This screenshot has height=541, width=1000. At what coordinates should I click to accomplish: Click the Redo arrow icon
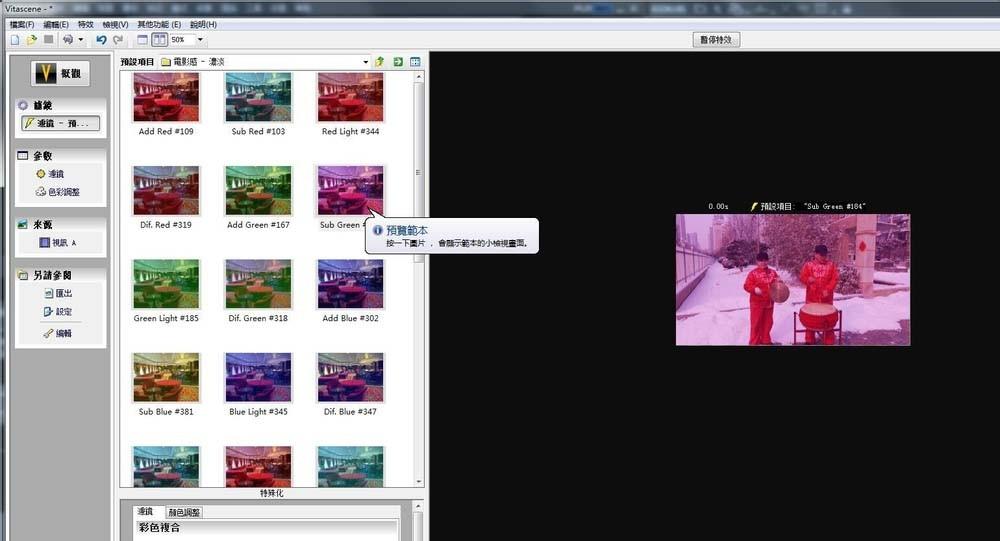(x=118, y=40)
